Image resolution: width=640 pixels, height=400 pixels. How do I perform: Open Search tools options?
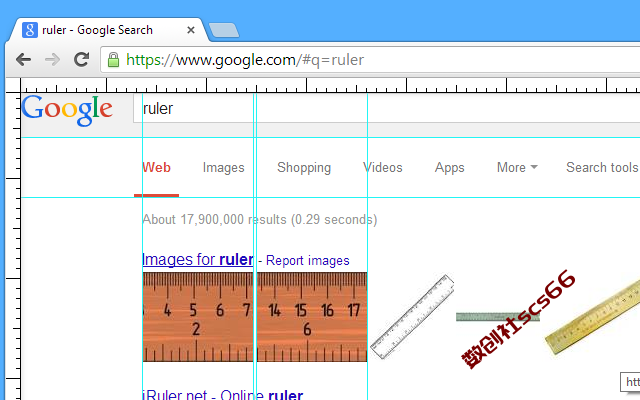(602, 167)
